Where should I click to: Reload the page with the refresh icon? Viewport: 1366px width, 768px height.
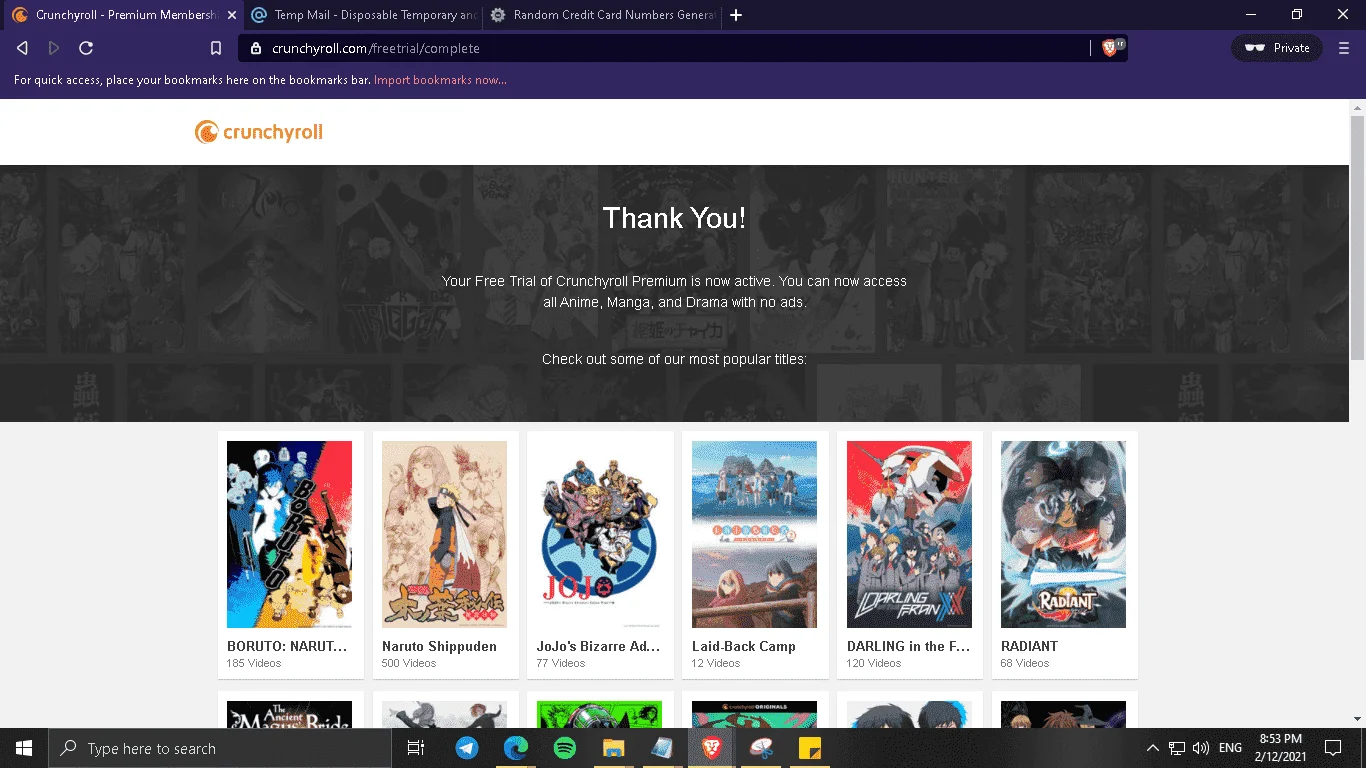point(86,48)
